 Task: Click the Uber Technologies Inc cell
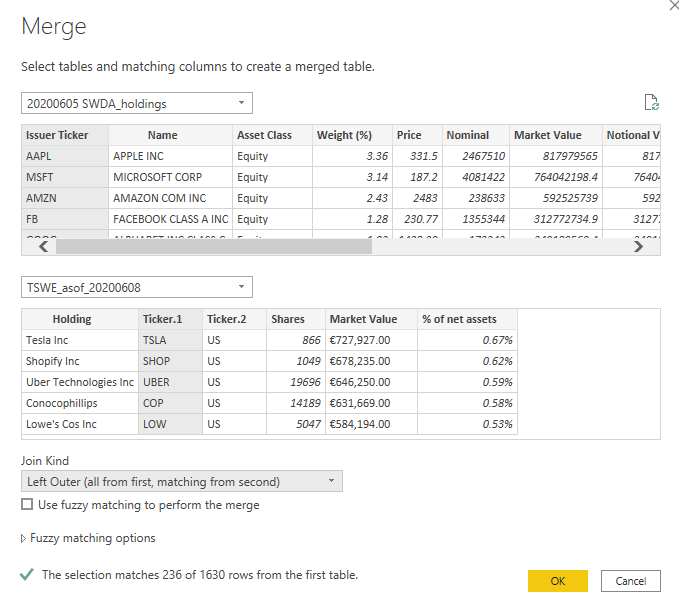80,382
